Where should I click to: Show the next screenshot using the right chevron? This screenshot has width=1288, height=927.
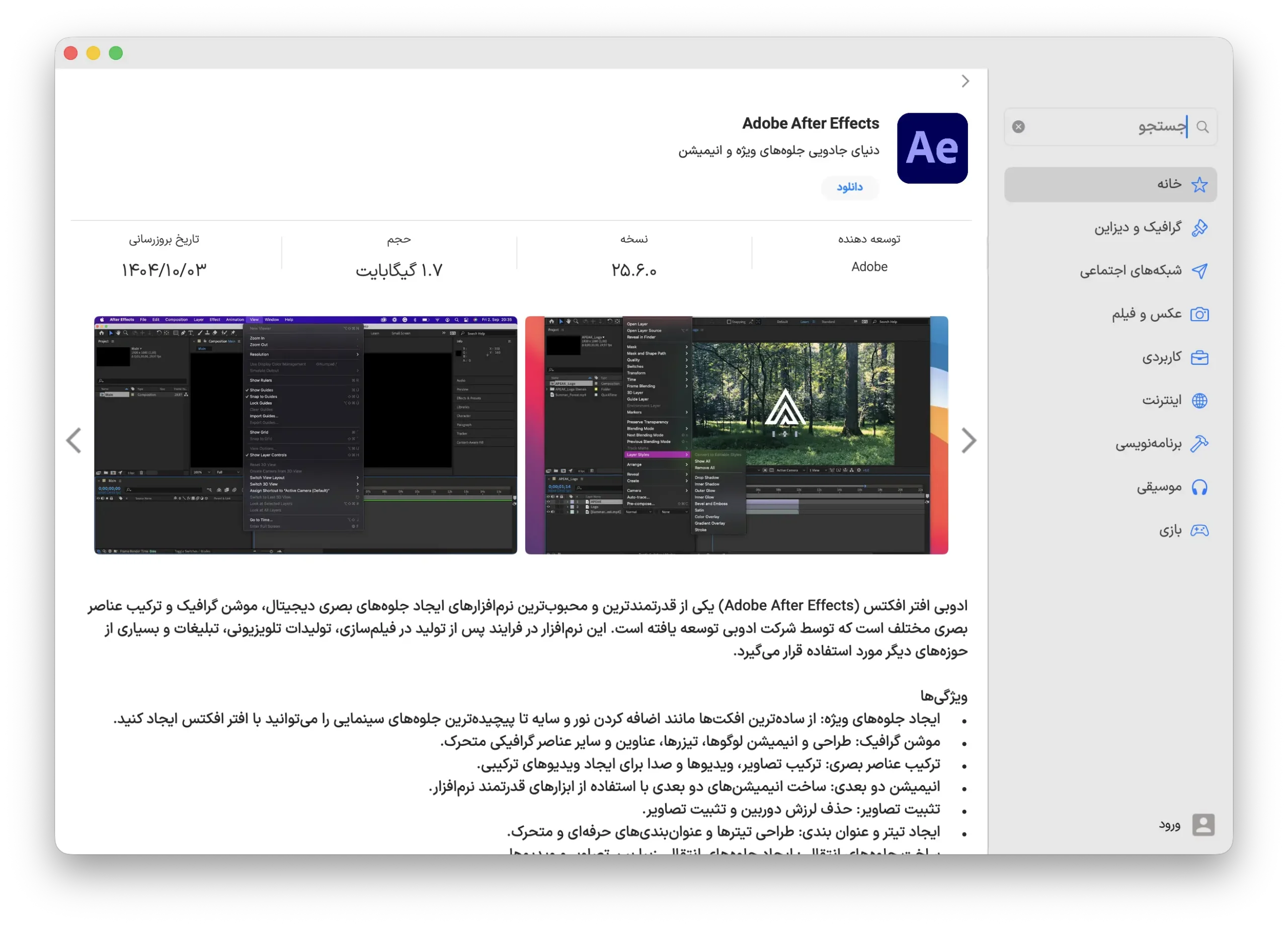969,440
